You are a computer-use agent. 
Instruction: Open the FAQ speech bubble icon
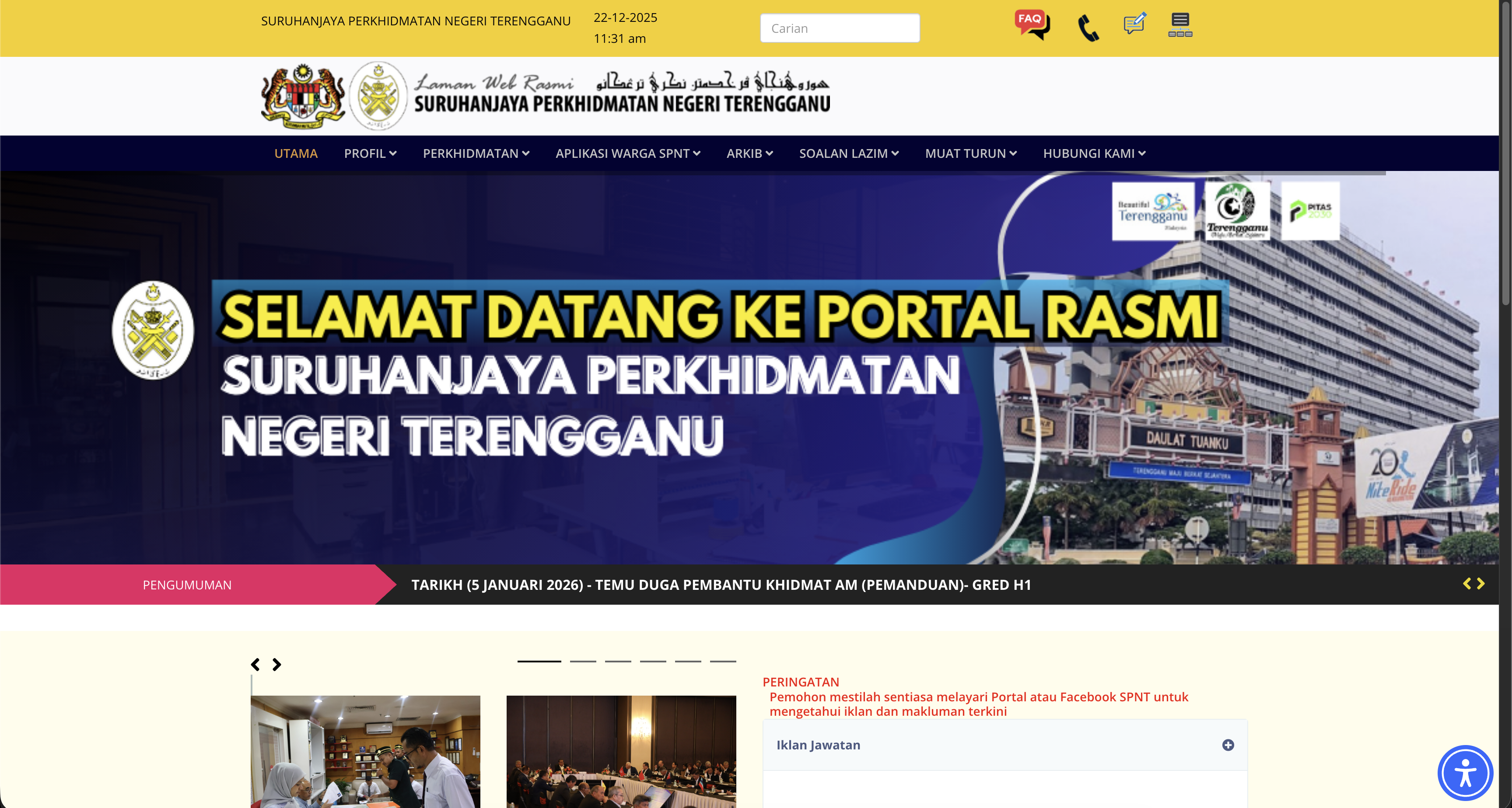[x=1032, y=24]
